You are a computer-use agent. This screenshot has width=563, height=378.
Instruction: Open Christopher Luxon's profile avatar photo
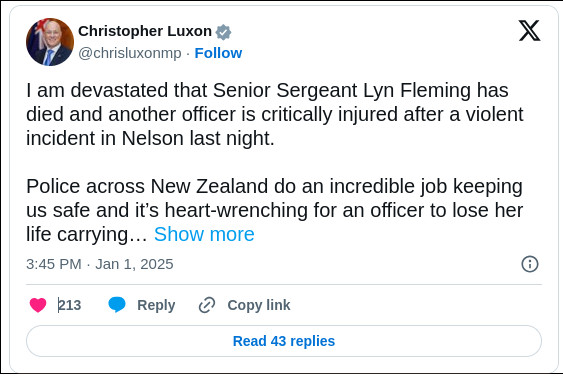[50, 42]
